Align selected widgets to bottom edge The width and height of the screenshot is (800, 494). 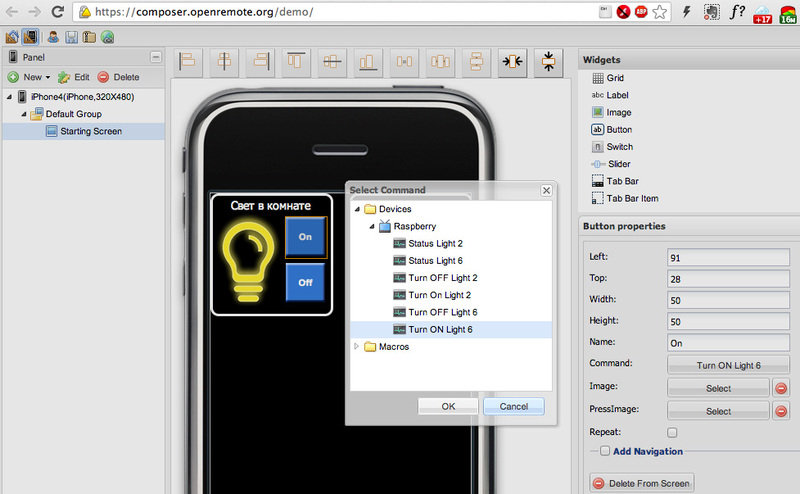pos(368,62)
